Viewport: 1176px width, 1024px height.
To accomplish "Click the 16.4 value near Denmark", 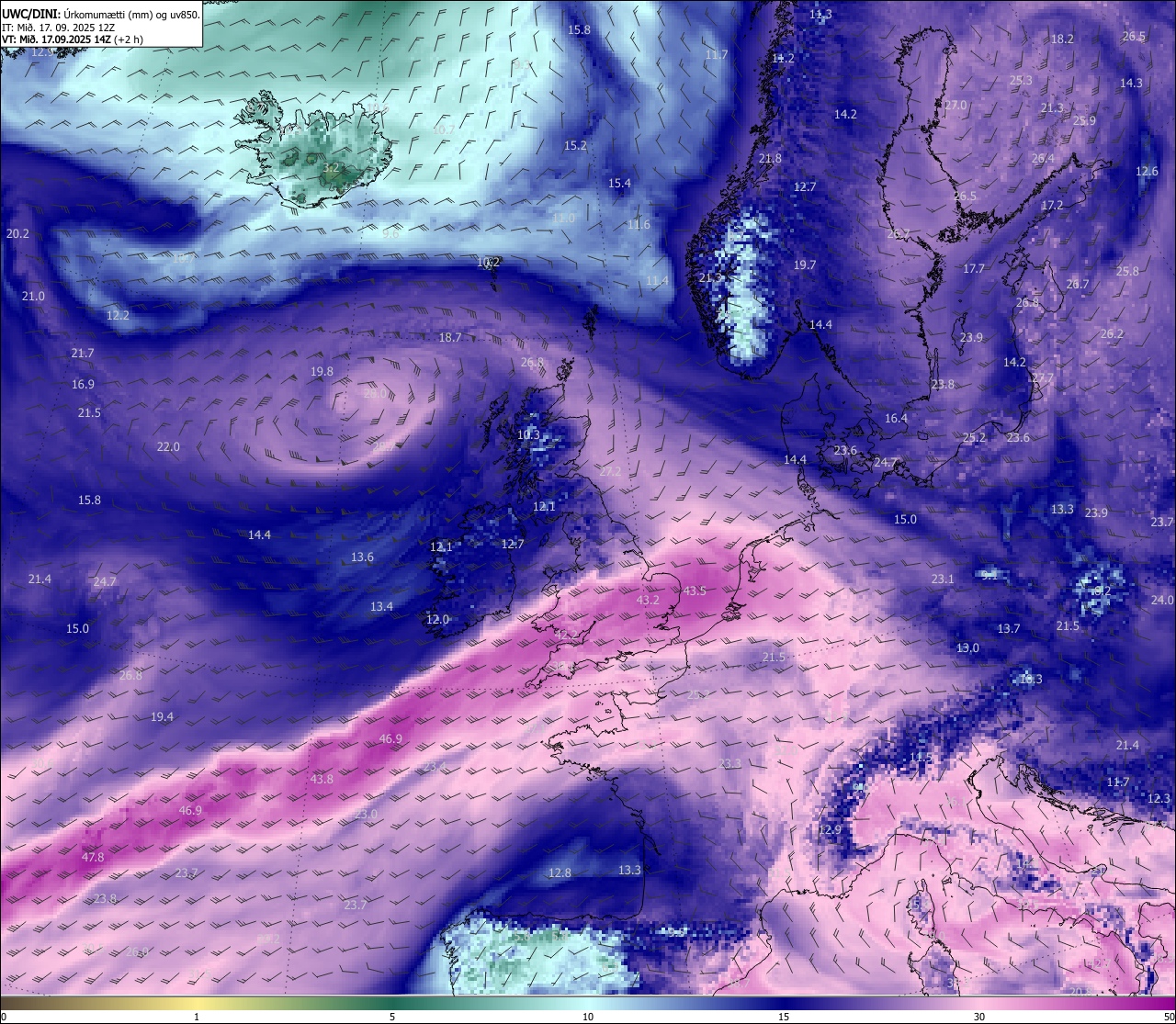I will tap(896, 418).
